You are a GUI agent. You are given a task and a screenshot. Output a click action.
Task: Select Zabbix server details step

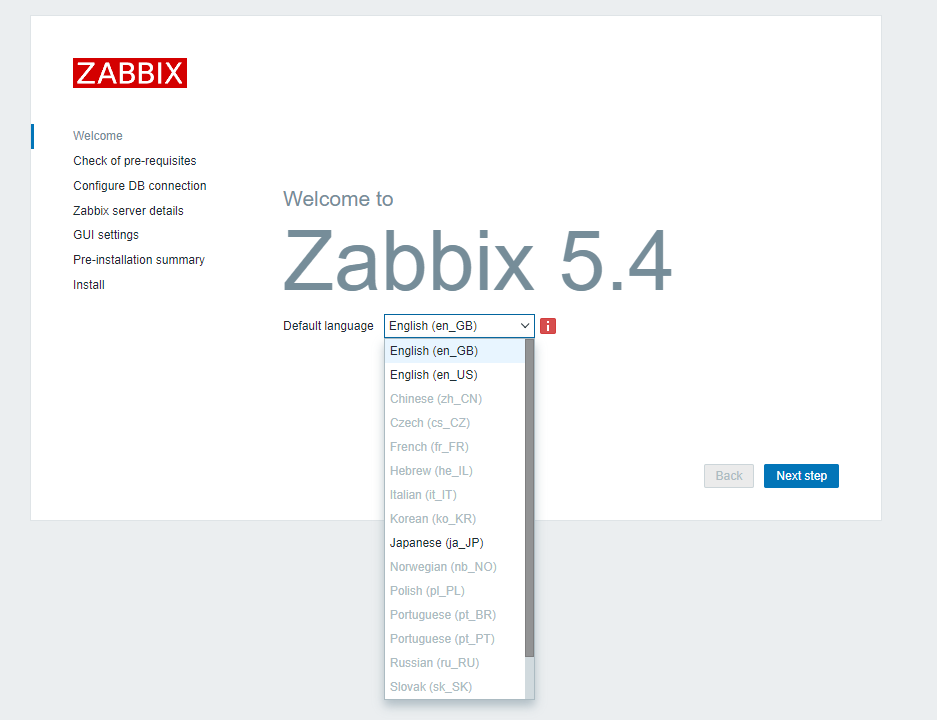(128, 211)
